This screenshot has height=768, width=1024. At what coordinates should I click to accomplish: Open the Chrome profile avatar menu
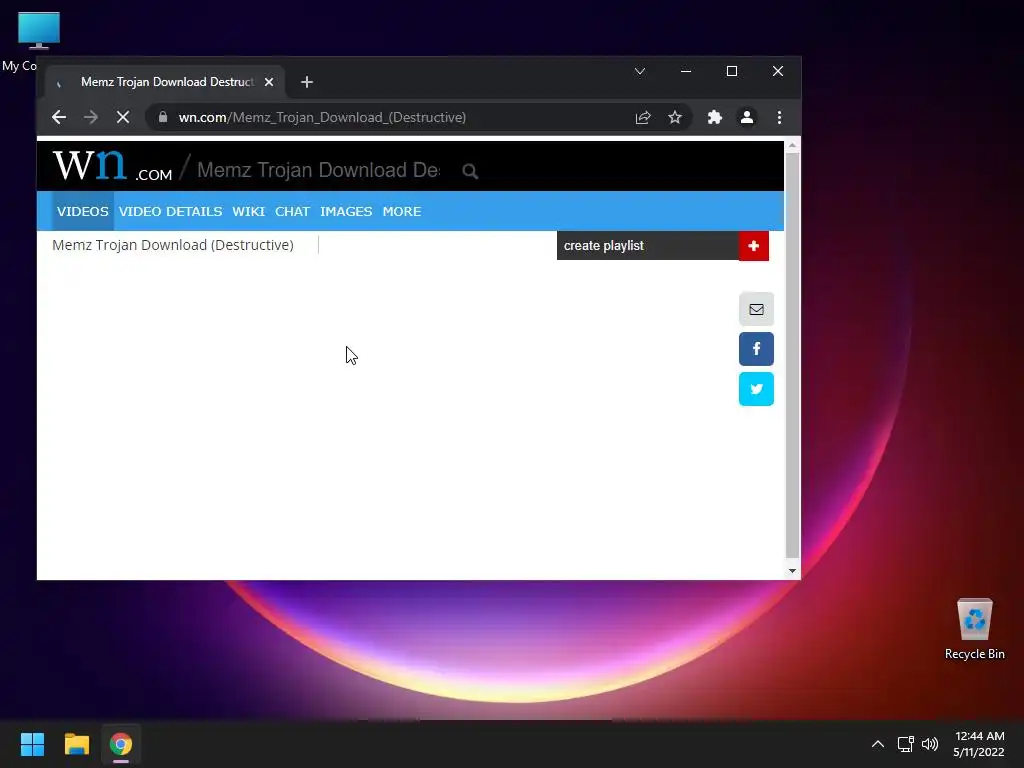point(746,118)
